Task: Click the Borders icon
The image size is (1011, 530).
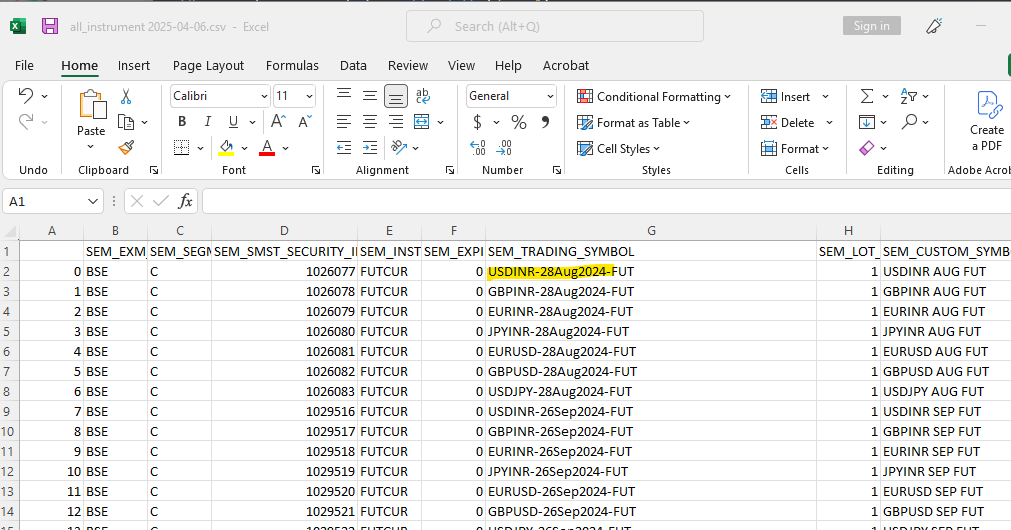Action: point(182,148)
